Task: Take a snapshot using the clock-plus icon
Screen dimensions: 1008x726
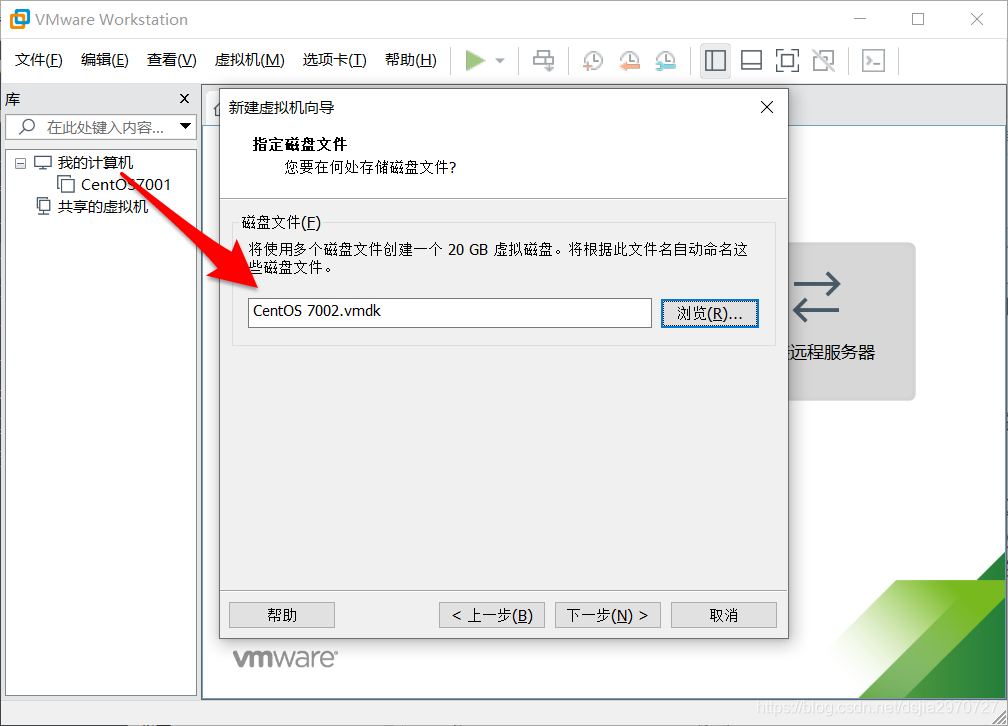Action: pyautogui.click(x=593, y=60)
